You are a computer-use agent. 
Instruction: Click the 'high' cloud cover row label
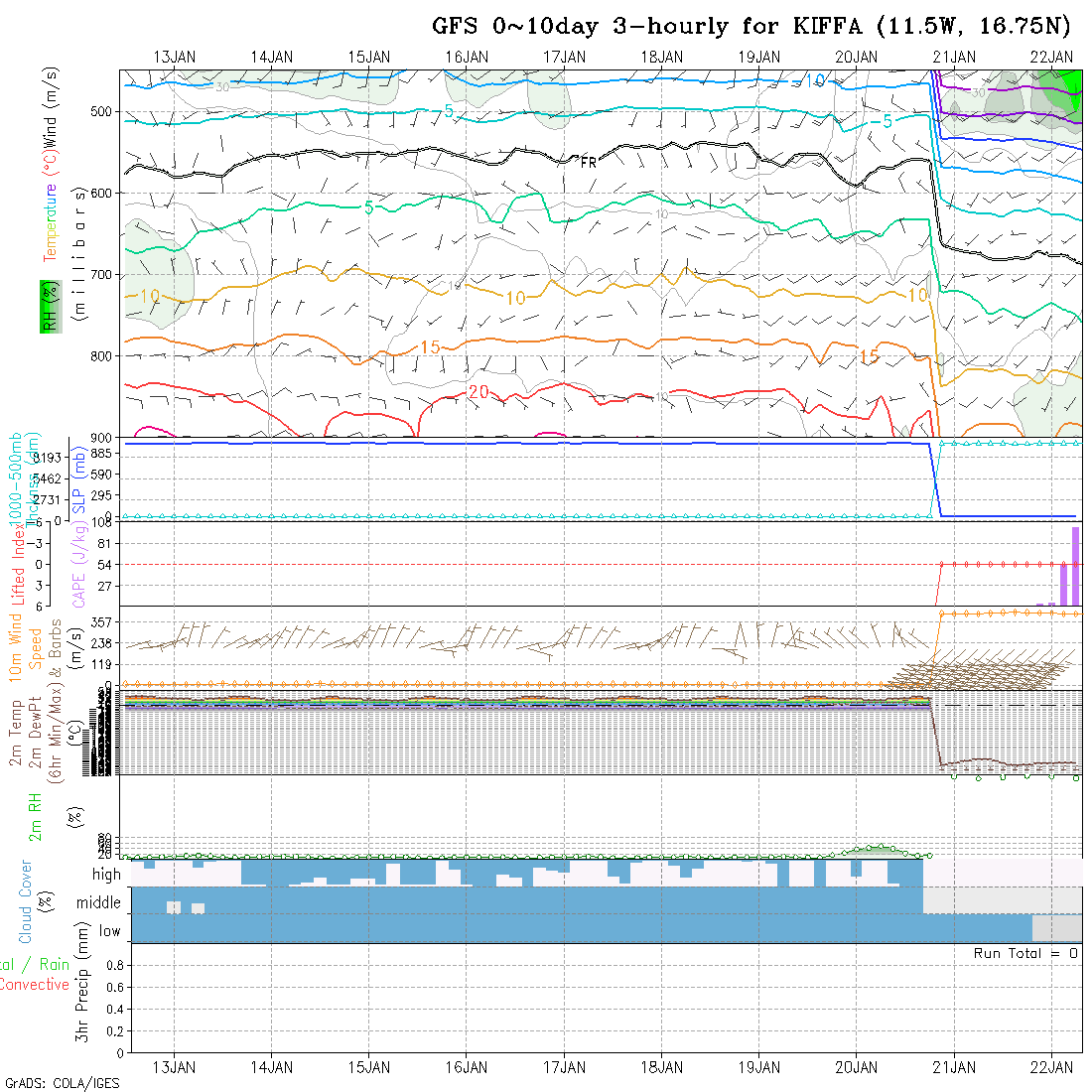(x=106, y=875)
